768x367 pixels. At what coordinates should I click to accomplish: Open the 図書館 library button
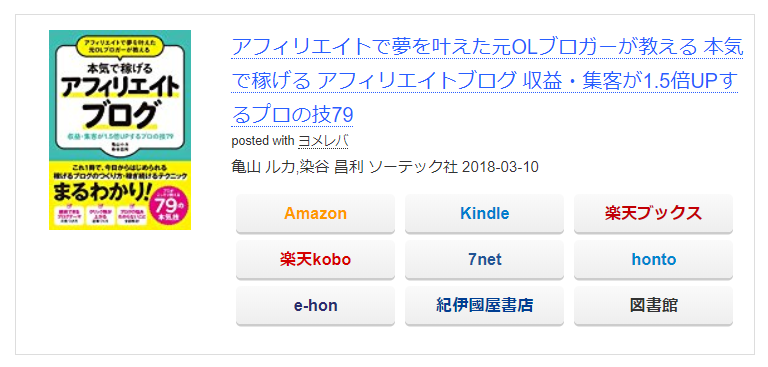[x=653, y=306]
